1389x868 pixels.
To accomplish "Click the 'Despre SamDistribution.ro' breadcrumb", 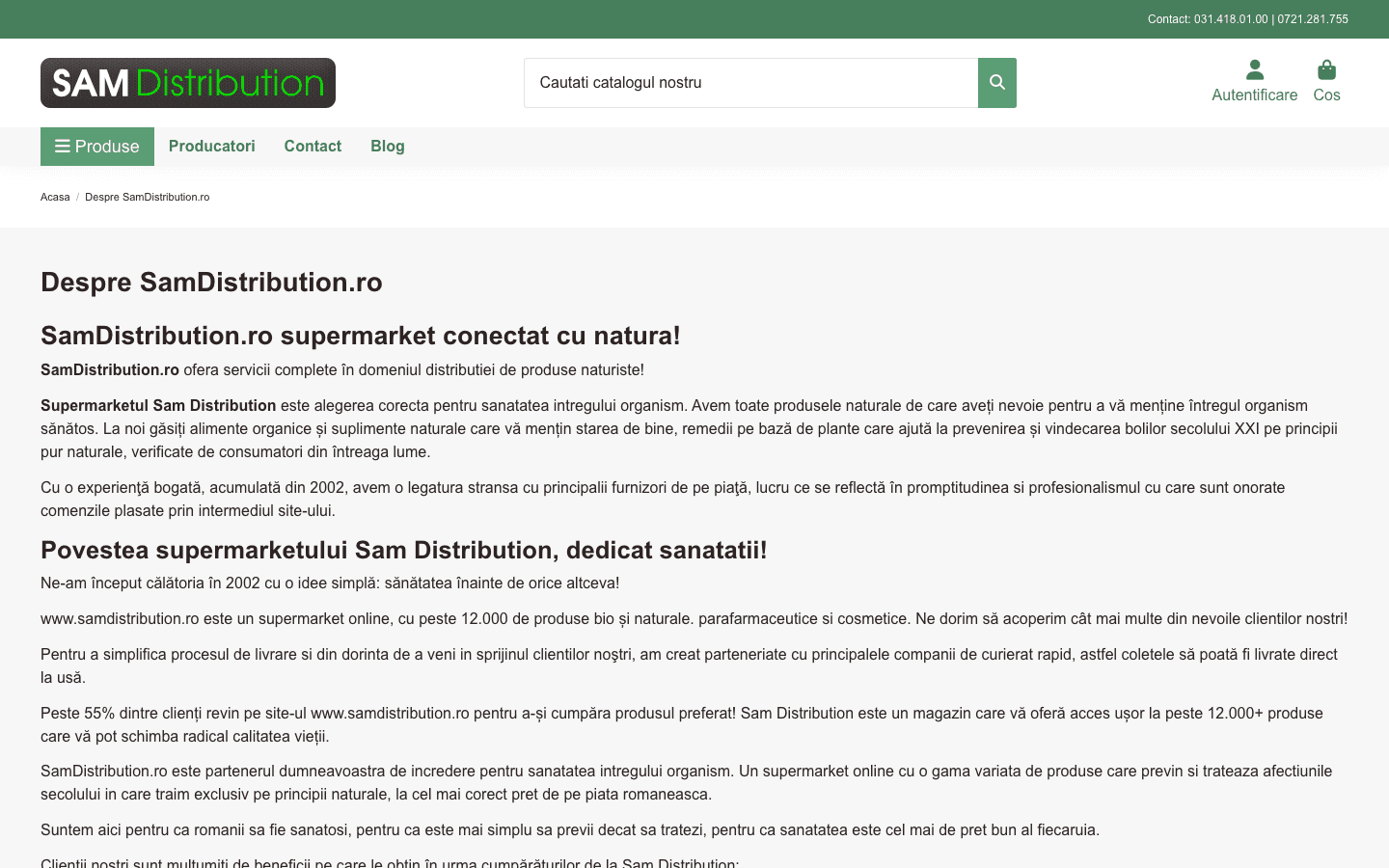I will (x=147, y=197).
